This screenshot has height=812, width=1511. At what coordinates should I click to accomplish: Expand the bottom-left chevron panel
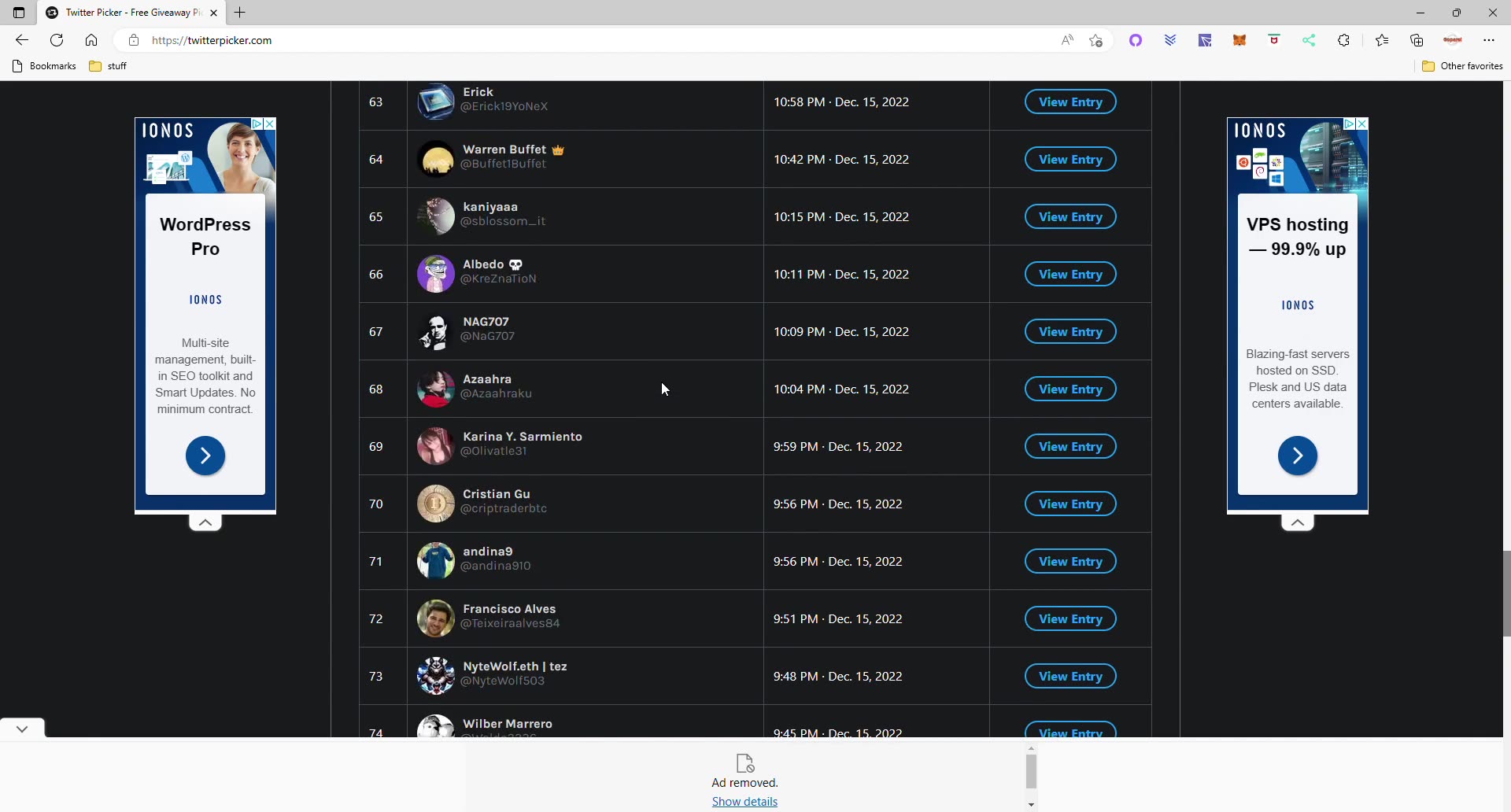(21, 728)
